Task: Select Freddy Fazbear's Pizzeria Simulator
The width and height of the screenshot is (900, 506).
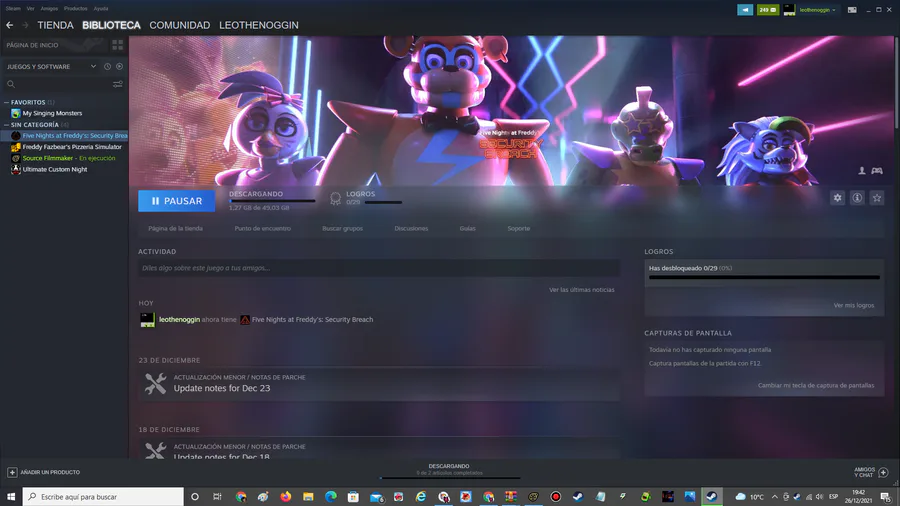Action: 67,147
